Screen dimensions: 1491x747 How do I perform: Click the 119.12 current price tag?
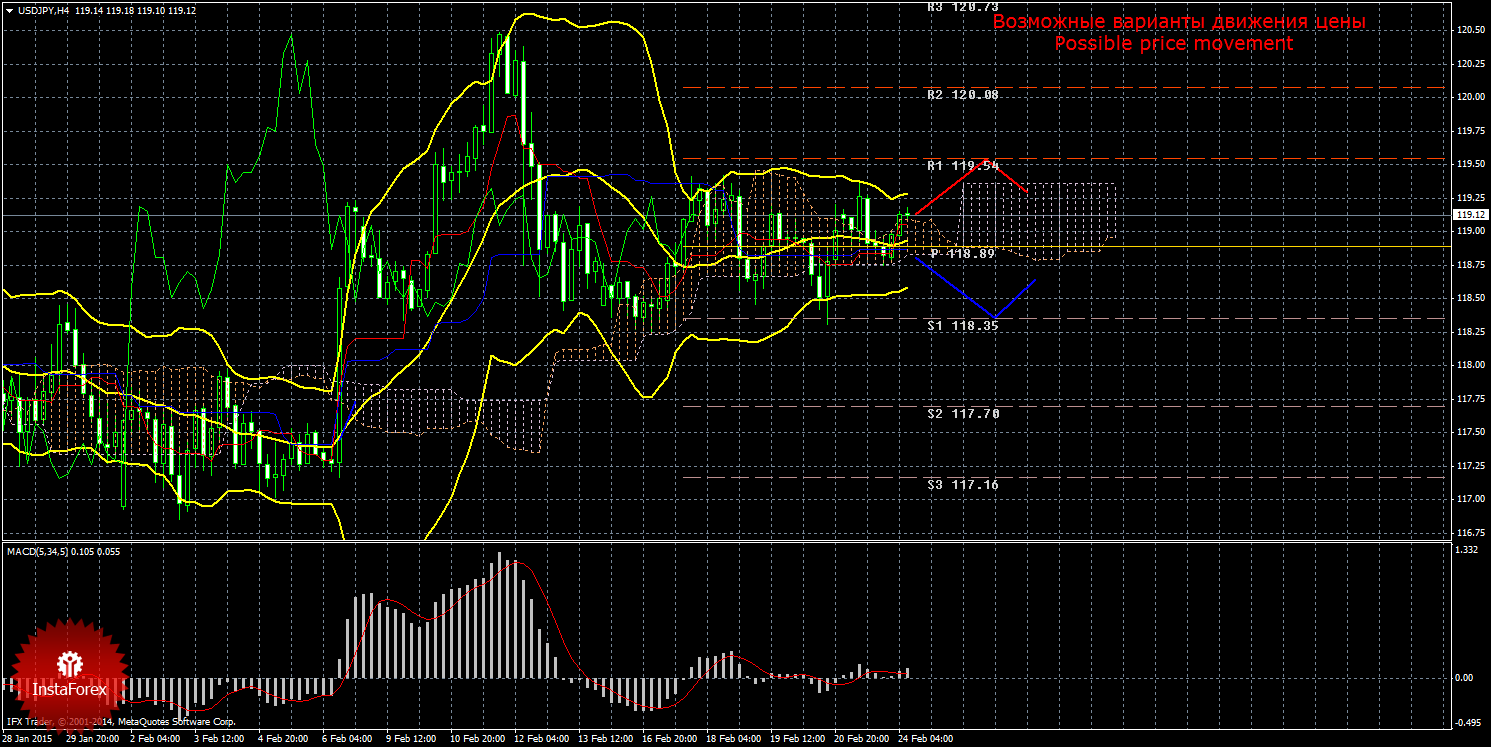(1469, 215)
